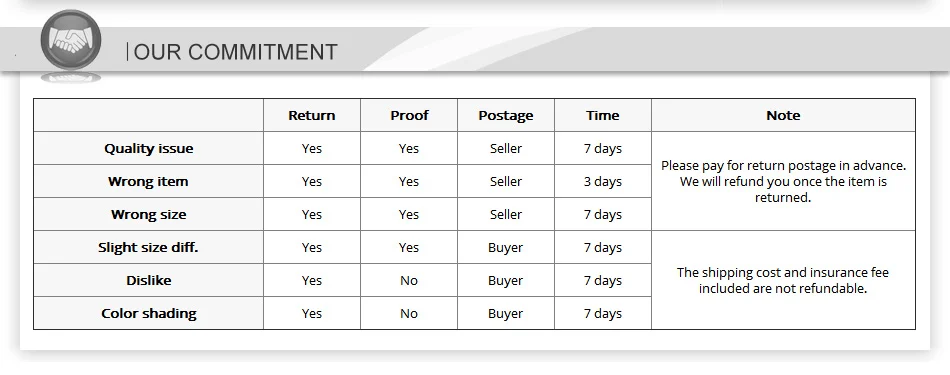Click the return postage refund note

783,181
